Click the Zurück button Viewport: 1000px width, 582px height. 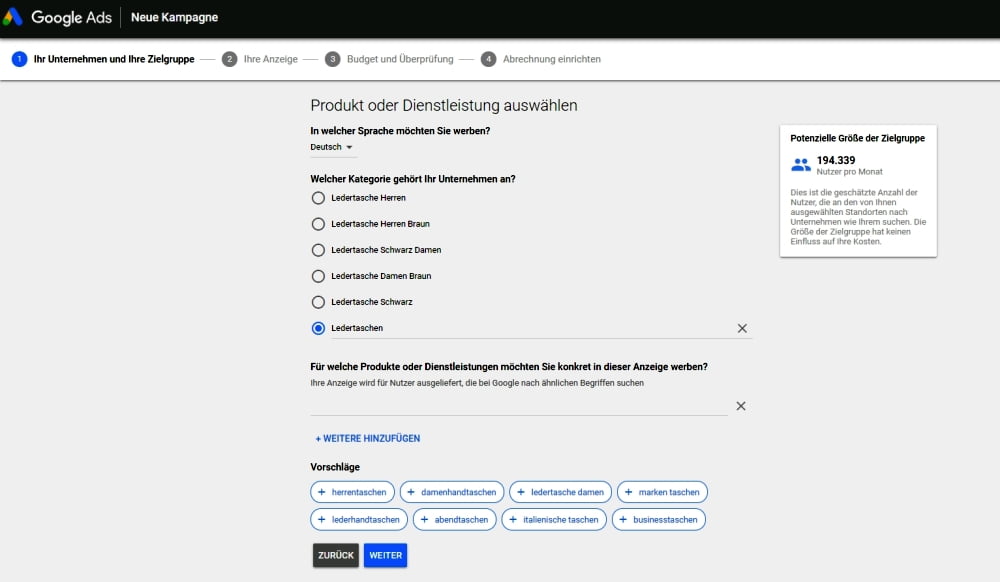(335, 555)
